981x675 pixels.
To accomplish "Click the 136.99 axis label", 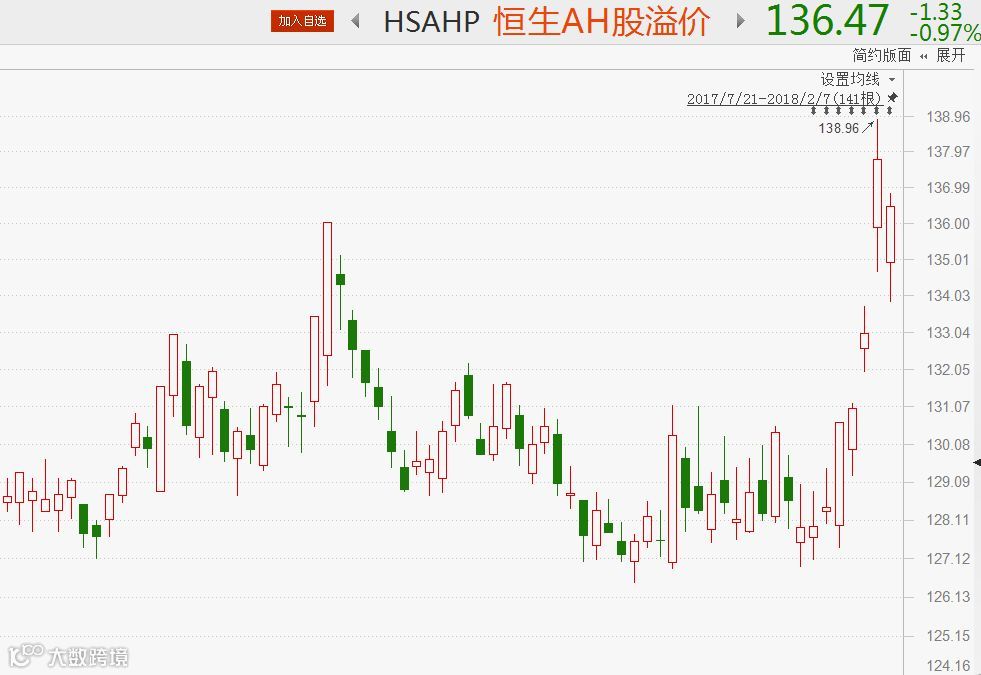I will pyautogui.click(x=948, y=187).
